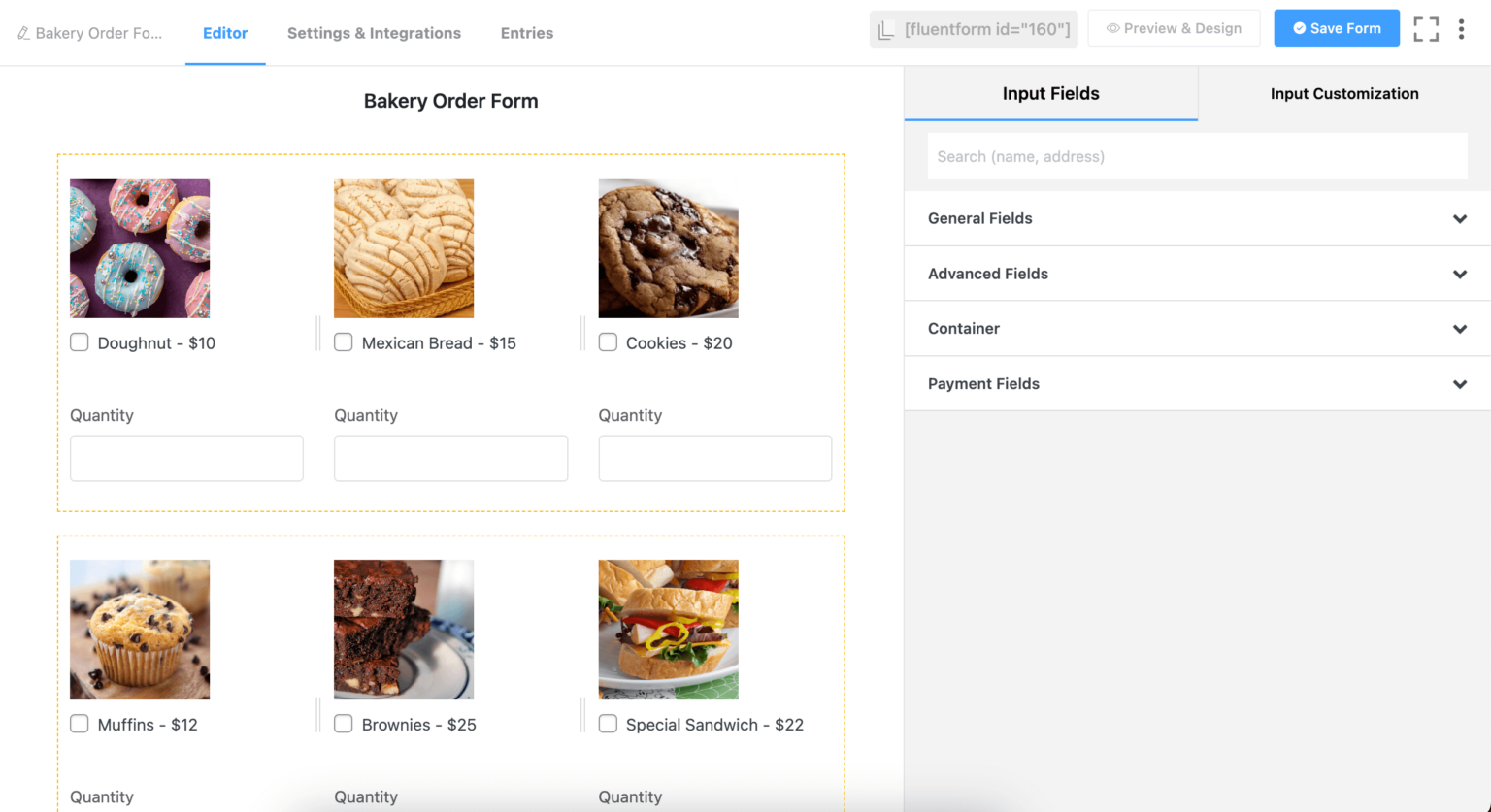Select the Doughnut product image thumbnail
Image resolution: width=1491 pixels, height=812 pixels.
(x=139, y=247)
